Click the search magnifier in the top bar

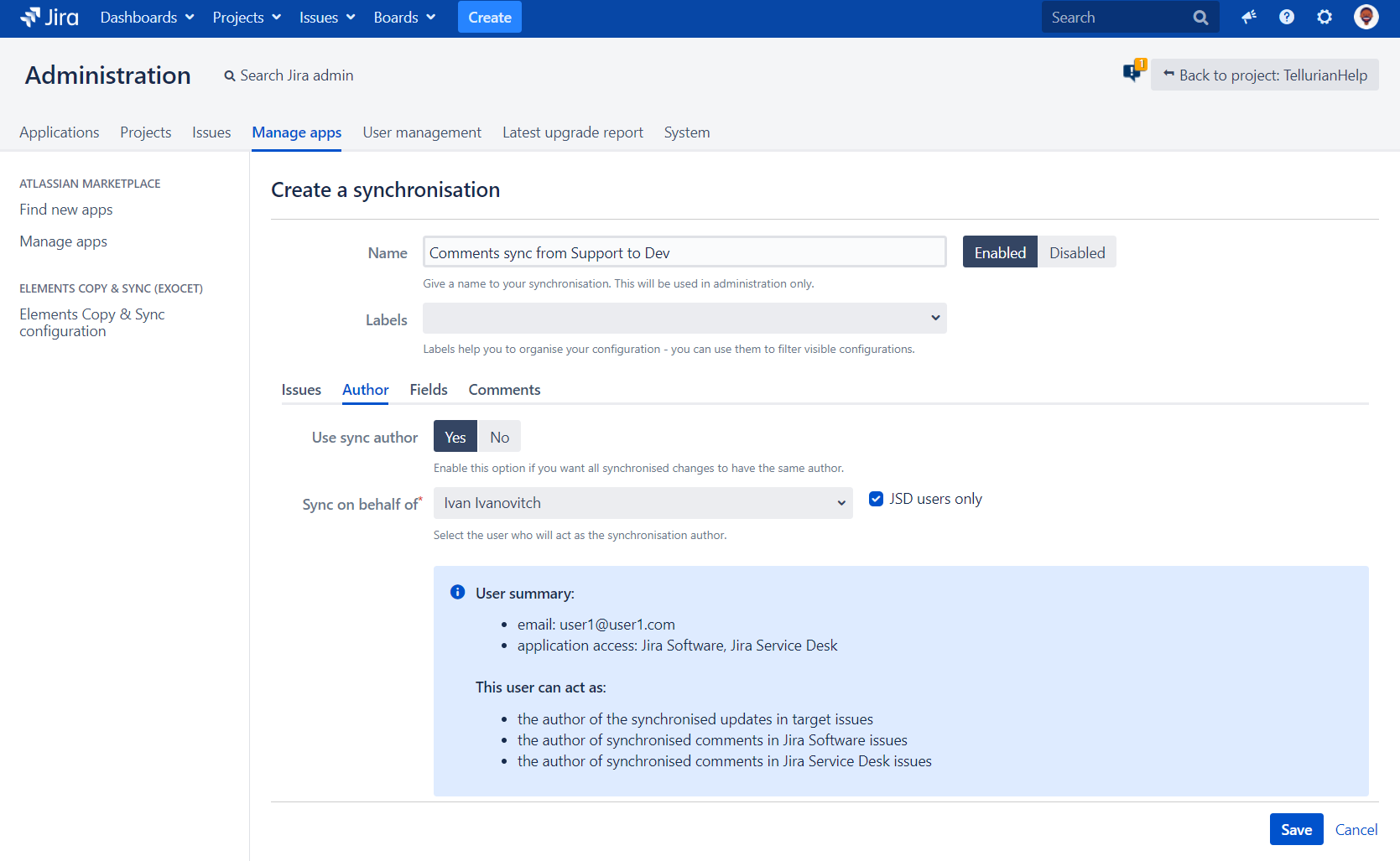(1200, 17)
